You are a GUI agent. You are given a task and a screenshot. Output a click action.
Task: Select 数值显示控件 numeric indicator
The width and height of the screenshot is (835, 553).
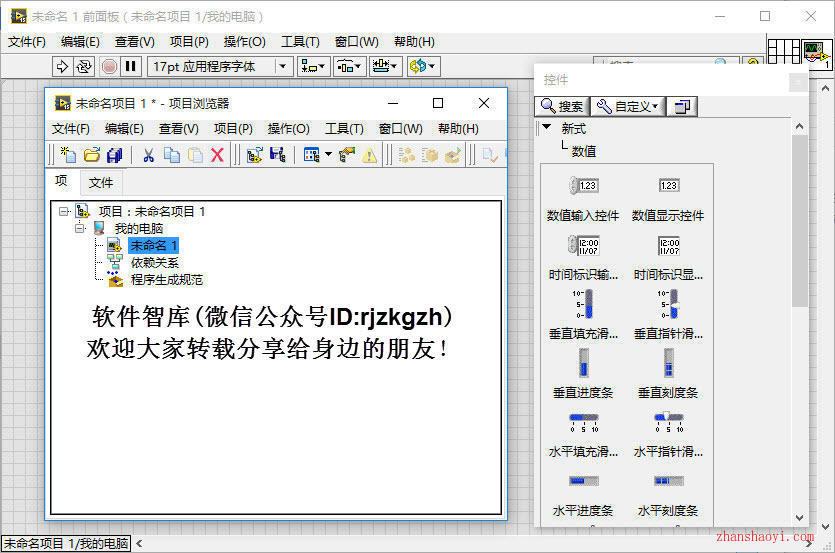(x=668, y=199)
